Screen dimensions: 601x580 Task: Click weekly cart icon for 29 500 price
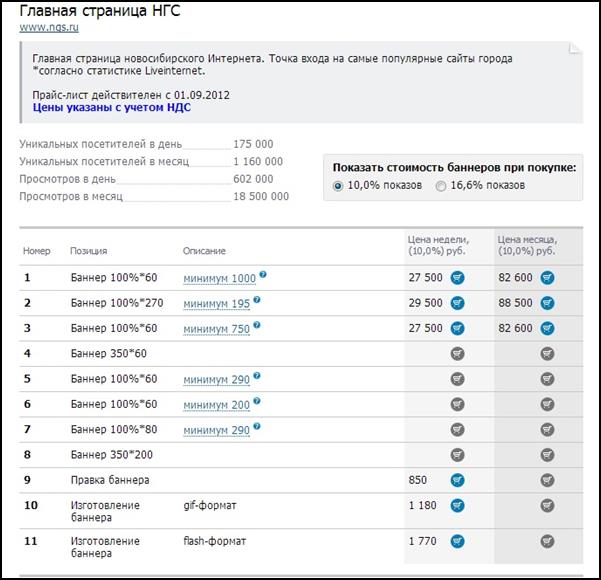pyautogui.click(x=457, y=302)
